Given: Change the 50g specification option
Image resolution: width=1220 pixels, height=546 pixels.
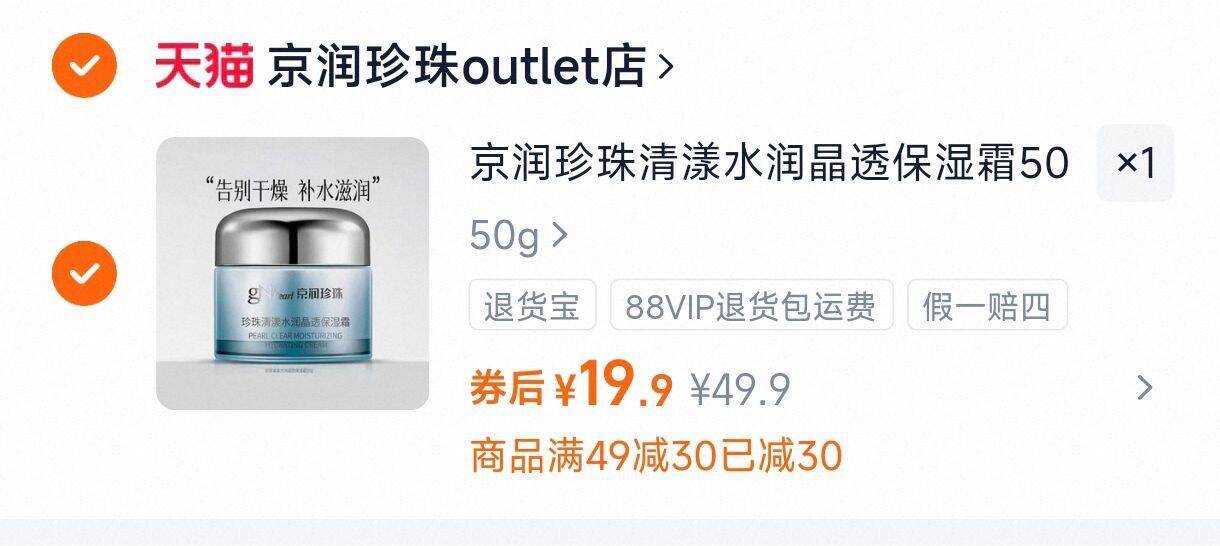Looking at the screenshot, I should 518,236.
